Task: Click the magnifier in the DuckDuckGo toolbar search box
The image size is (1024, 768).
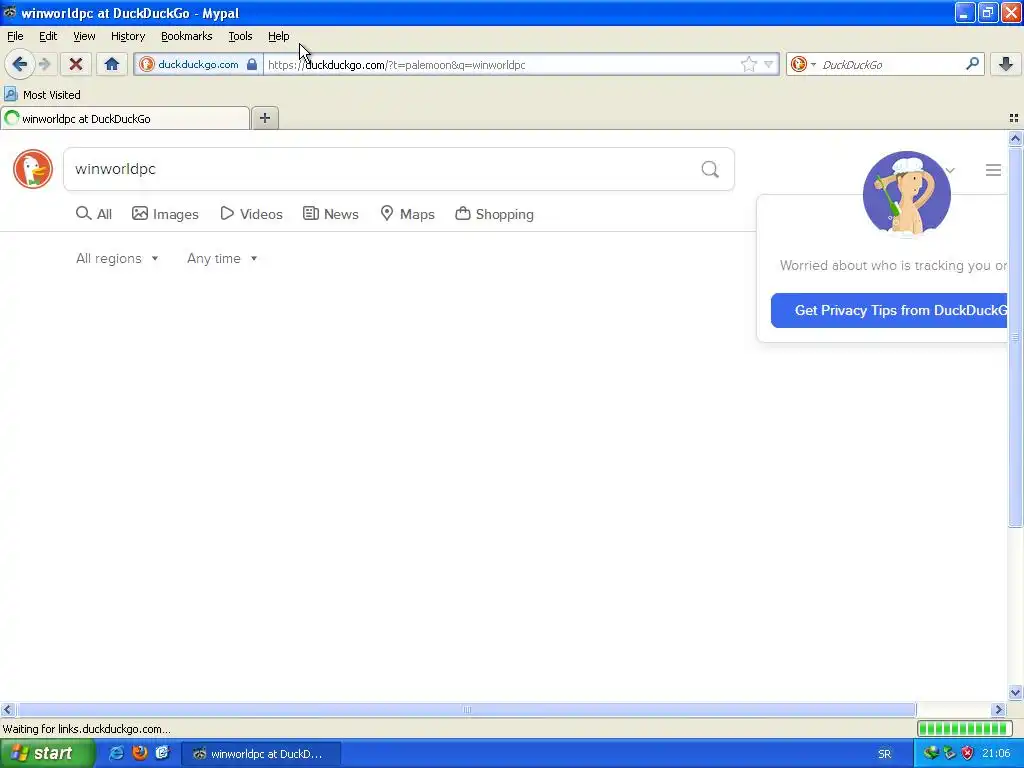Action: coord(972,64)
